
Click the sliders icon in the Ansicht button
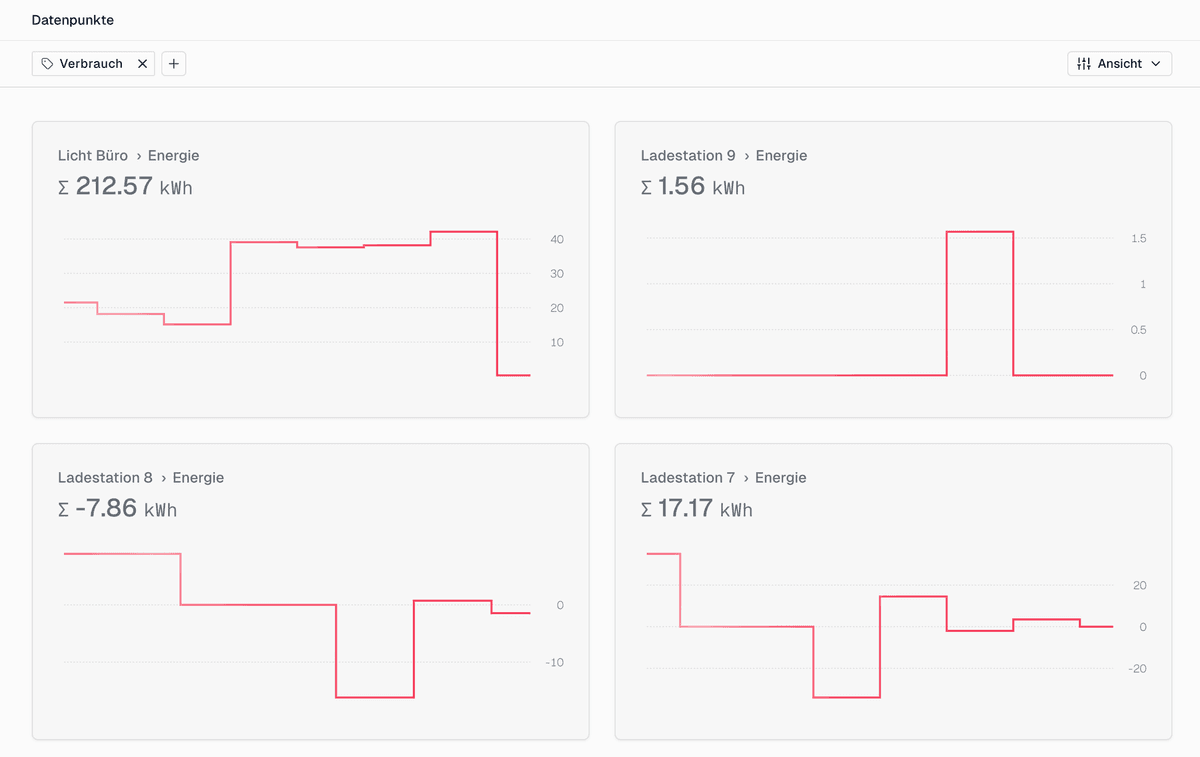[x=1083, y=63]
